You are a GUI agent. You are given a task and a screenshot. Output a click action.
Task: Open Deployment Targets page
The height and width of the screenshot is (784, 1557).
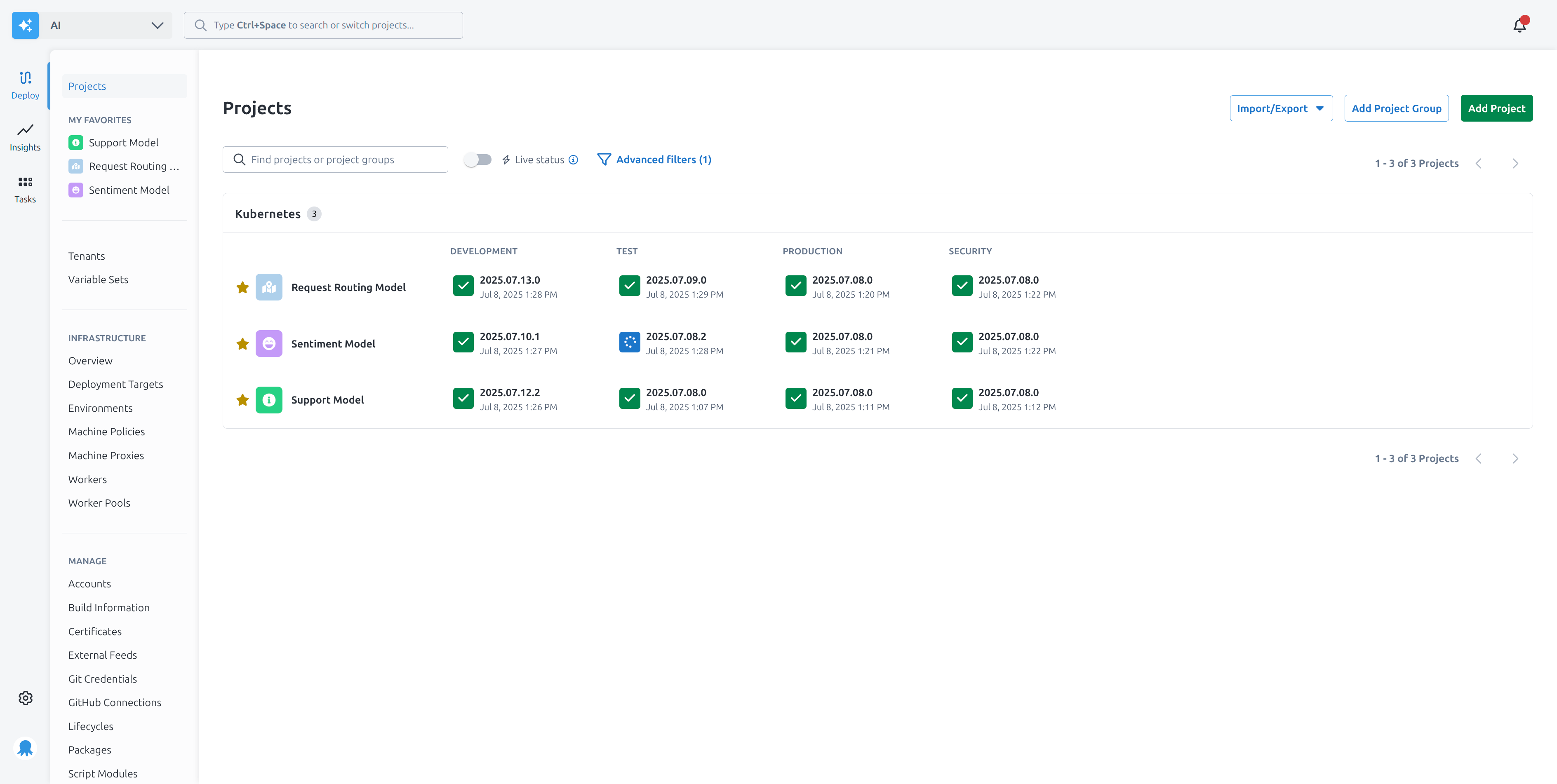[x=115, y=384]
